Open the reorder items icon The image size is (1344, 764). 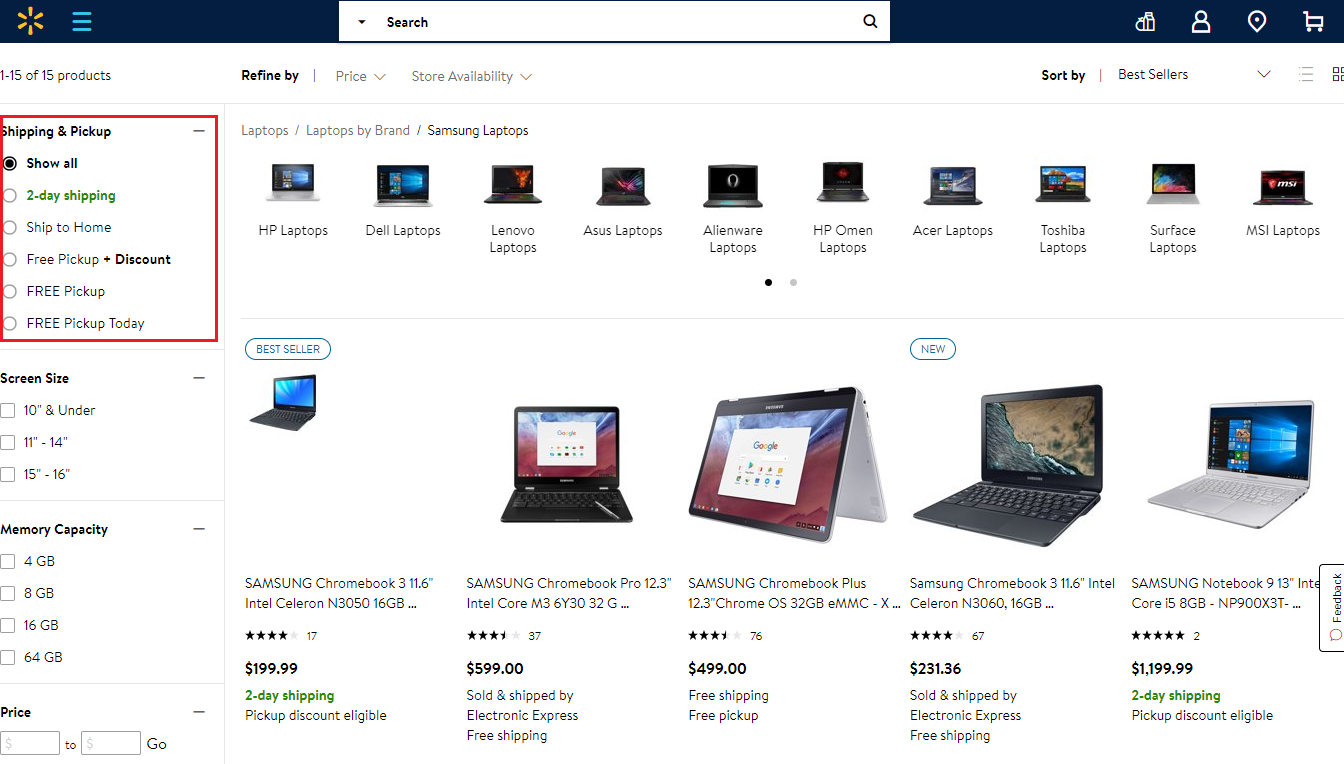(1146, 21)
